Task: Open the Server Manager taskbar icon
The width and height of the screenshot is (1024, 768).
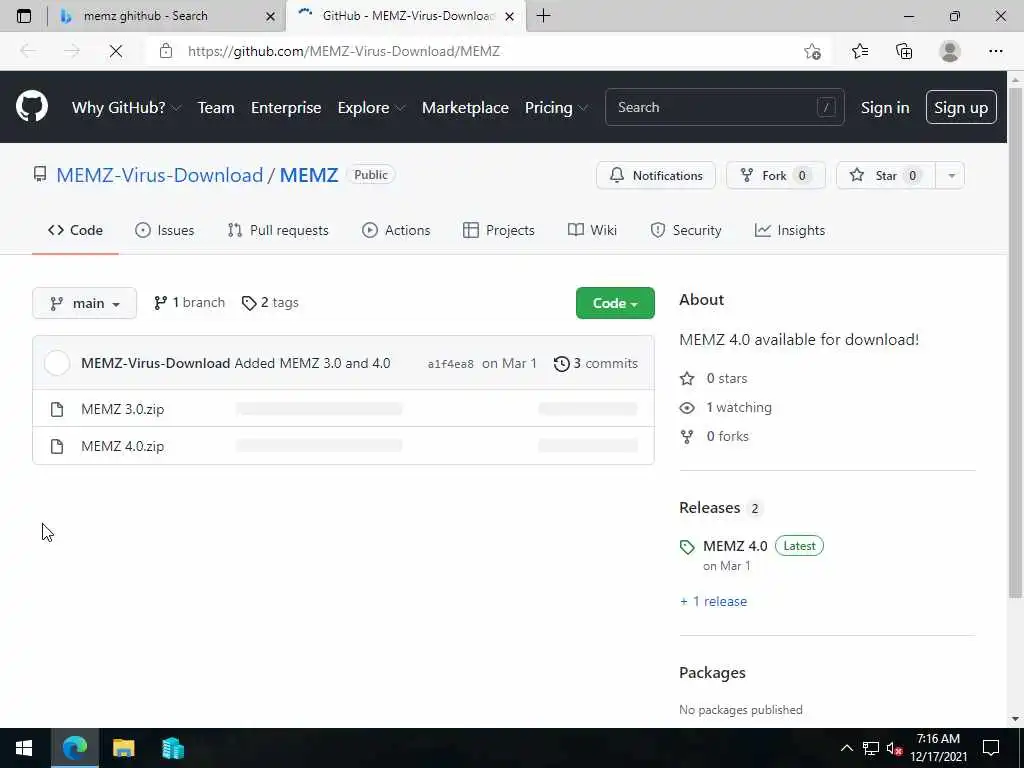Action: [x=172, y=748]
